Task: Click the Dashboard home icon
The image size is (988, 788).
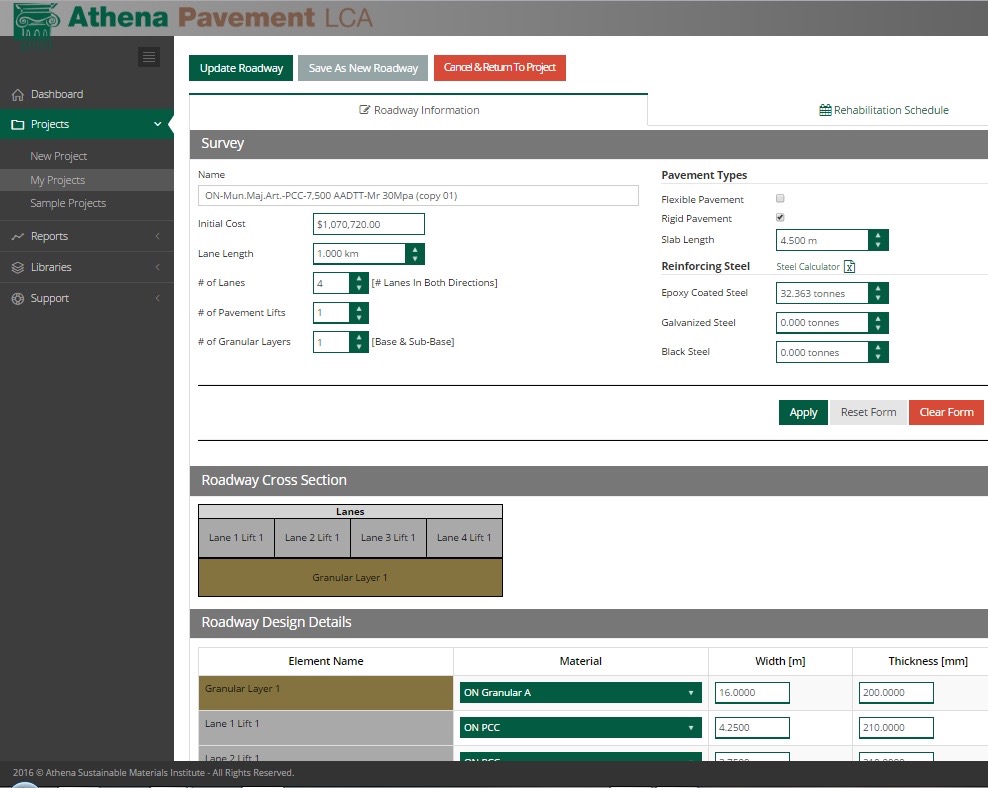Action: 18,95
